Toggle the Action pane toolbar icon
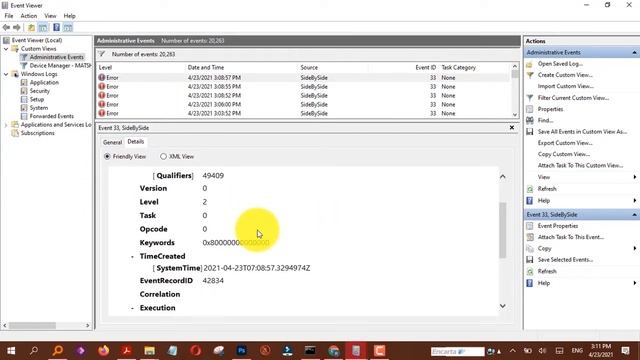Screen dimensions: 640x360 click(68, 27)
